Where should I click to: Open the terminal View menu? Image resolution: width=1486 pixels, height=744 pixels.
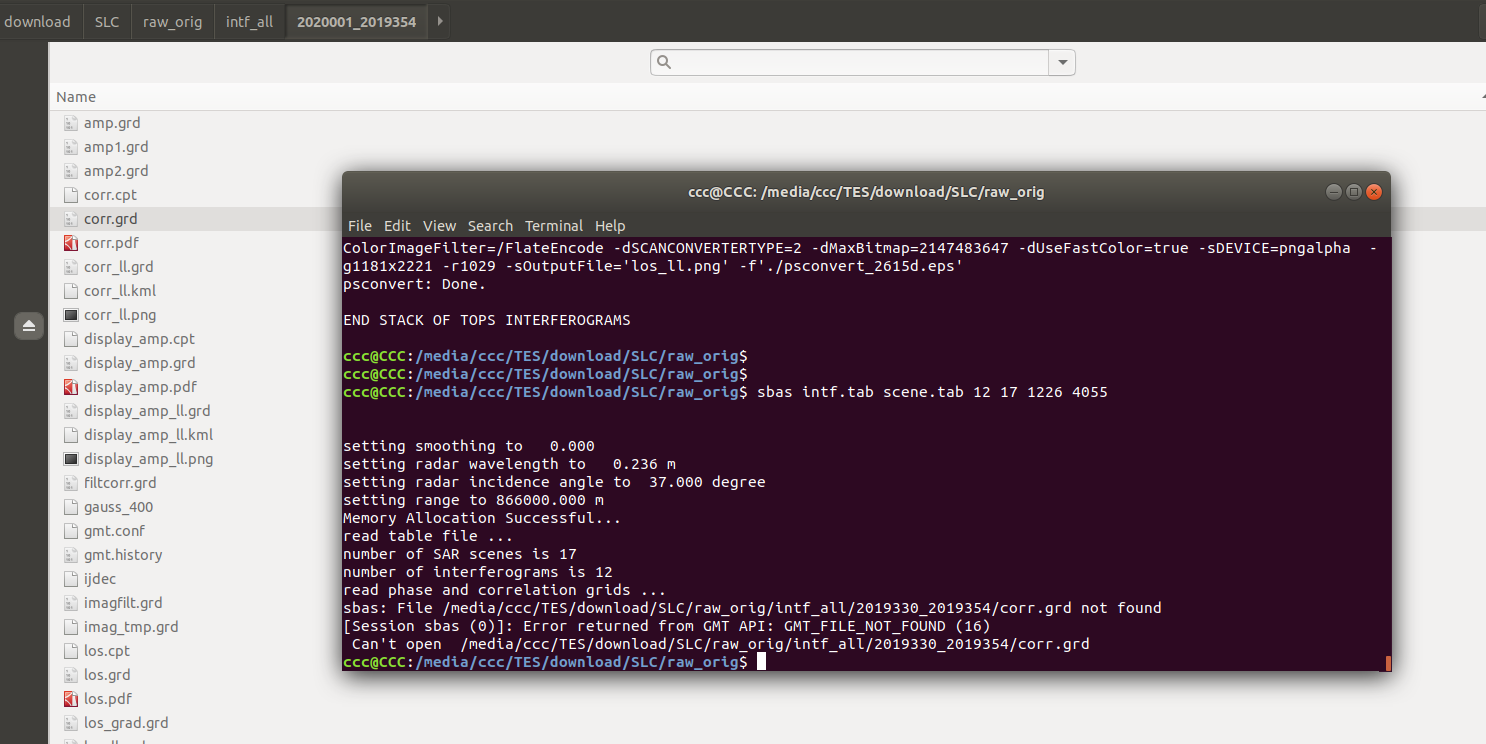439,226
